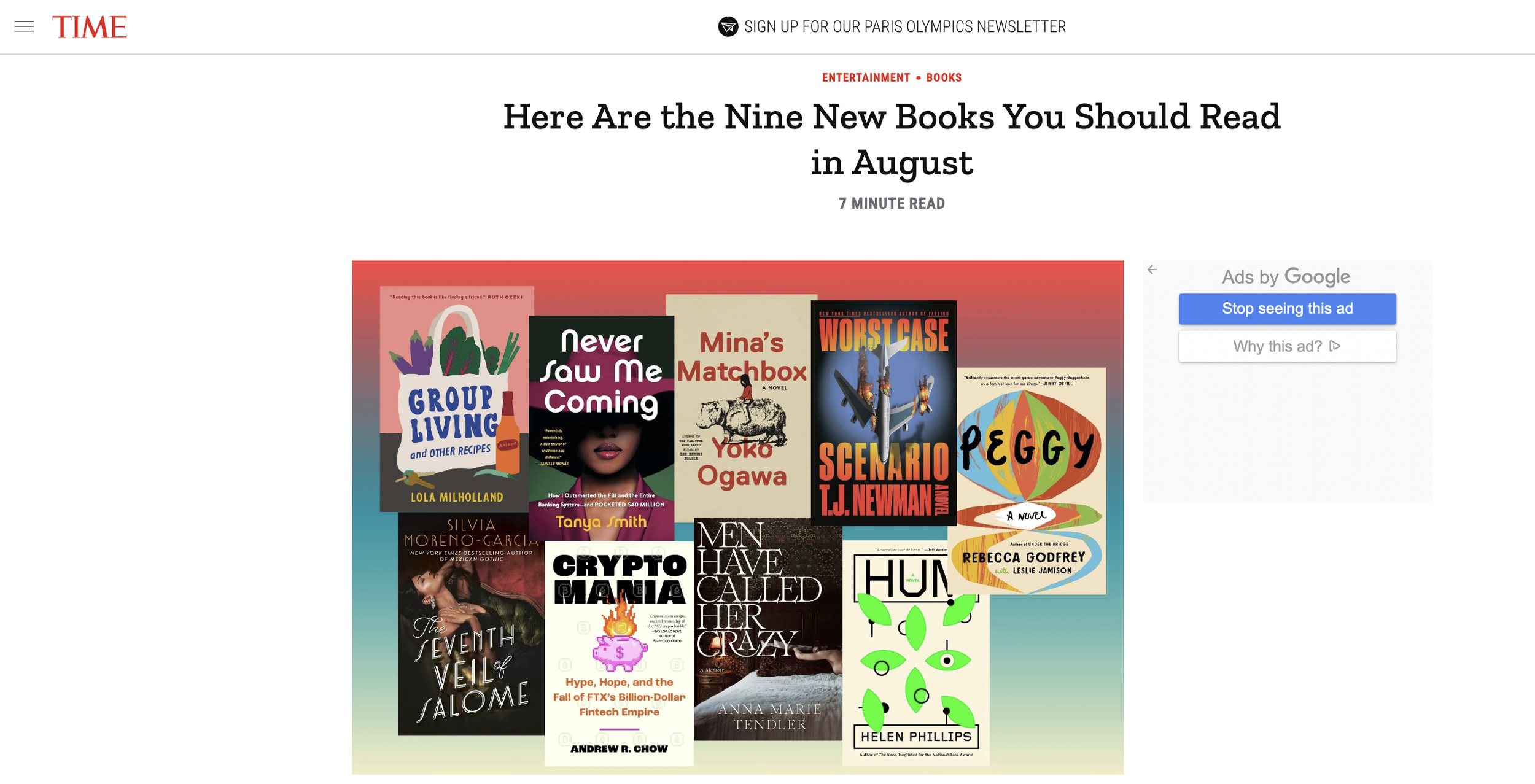
Task: Open the hamburger navigation menu
Action: click(24, 26)
